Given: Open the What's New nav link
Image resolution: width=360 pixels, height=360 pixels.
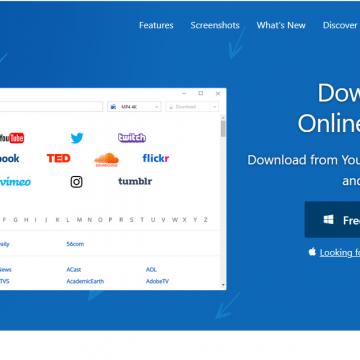Looking at the screenshot, I should (x=281, y=25).
